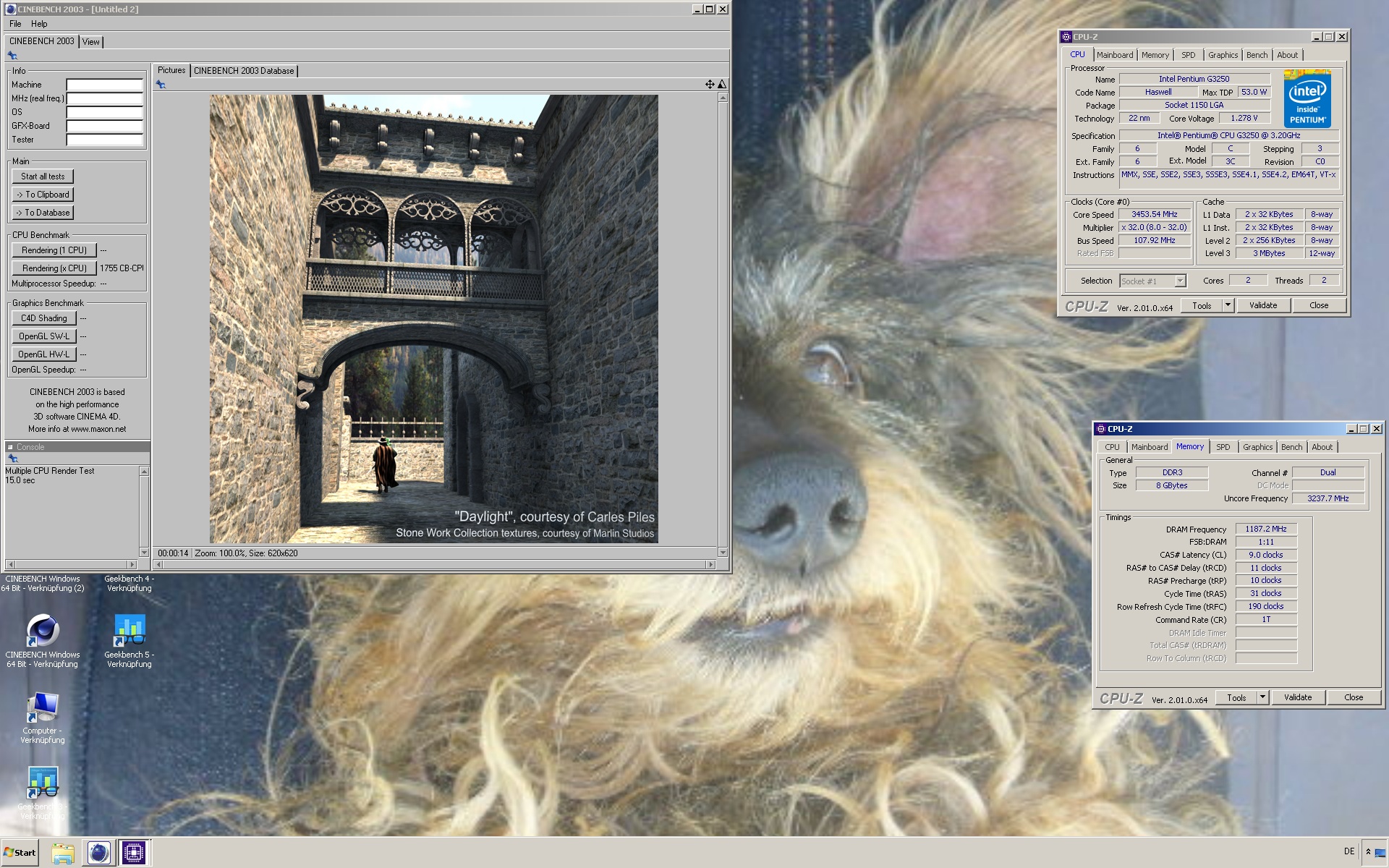
Task: Open About tab in lower CPU-Z window
Action: 1322,447
